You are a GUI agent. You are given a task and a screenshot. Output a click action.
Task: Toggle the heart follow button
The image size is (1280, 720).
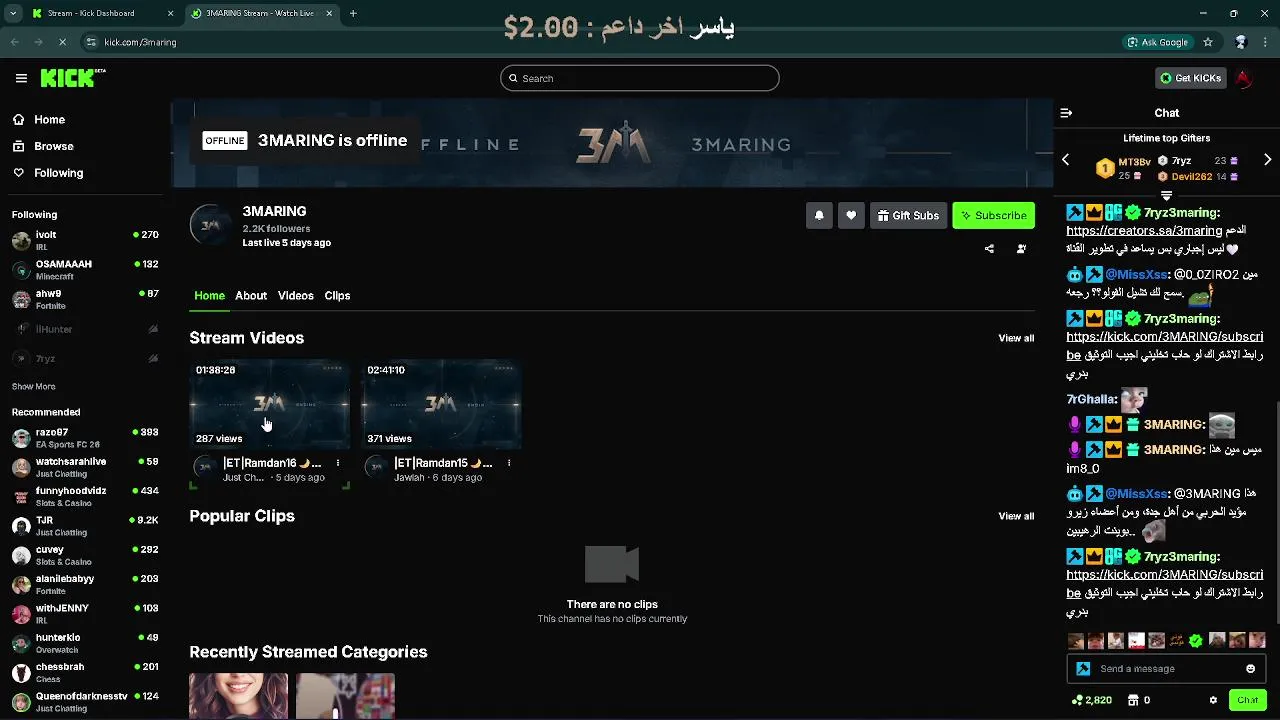coord(851,215)
